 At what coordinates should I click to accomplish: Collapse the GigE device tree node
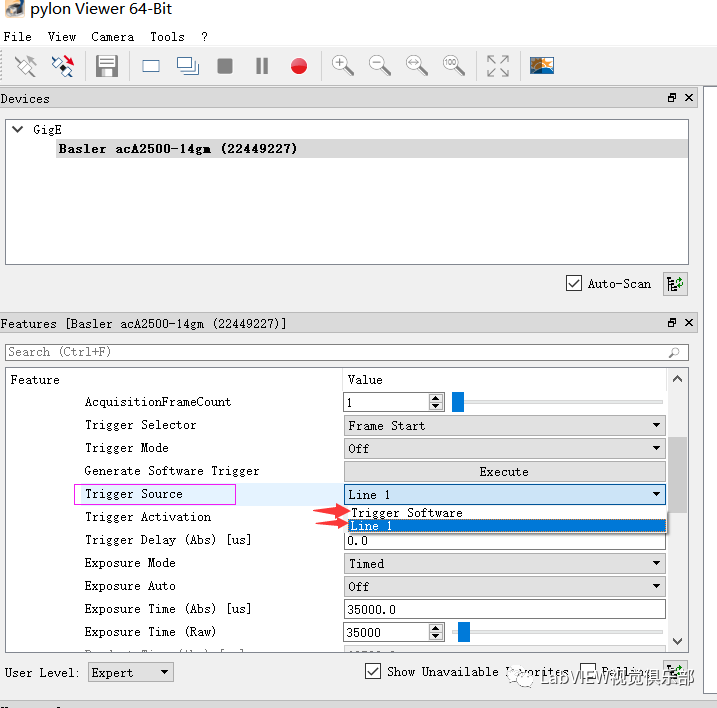18,129
